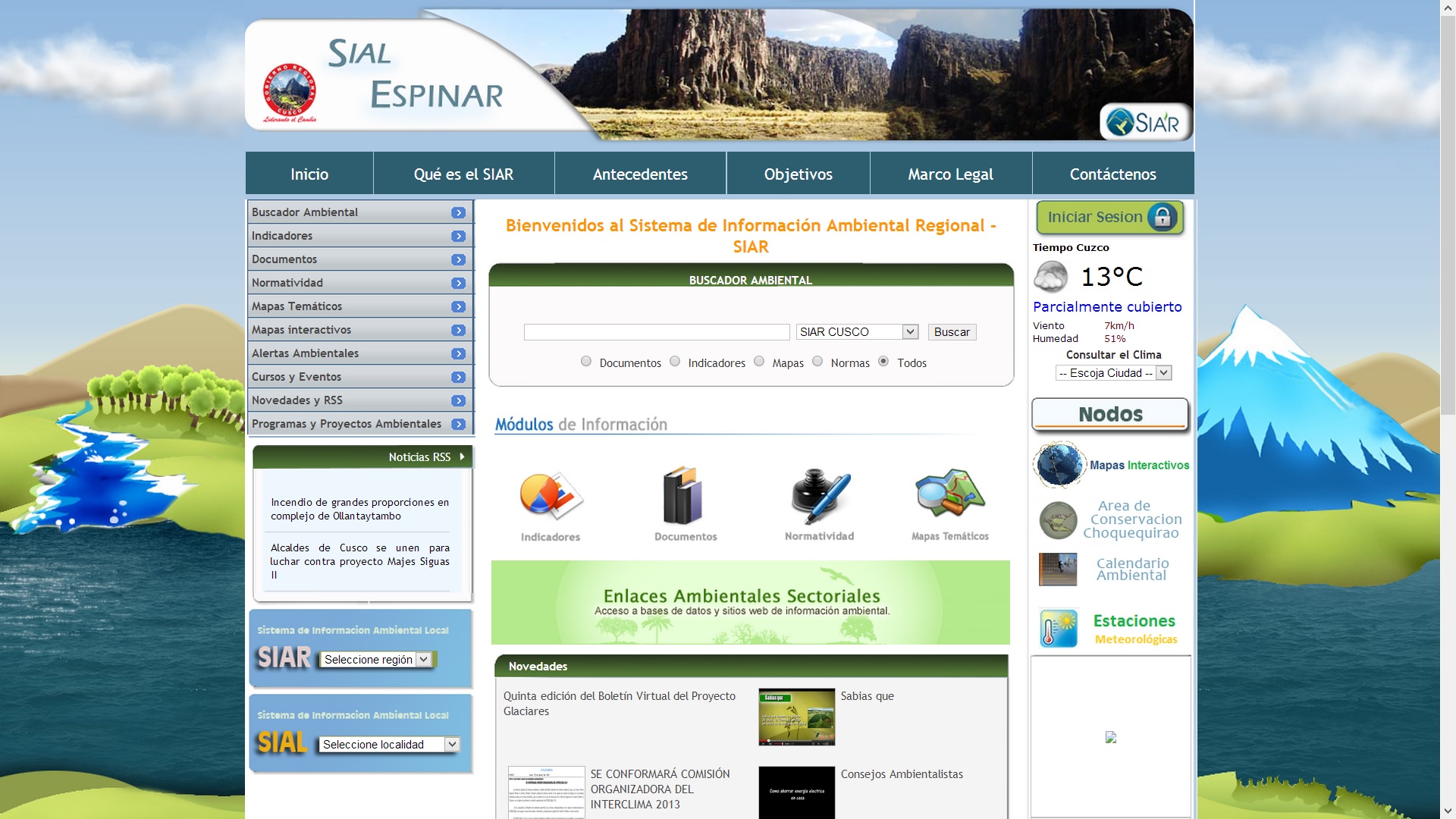Image resolution: width=1456 pixels, height=819 pixels.
Task: Click the Mapas Interactivos globe icon
Action: click(x=1059, y=465)
